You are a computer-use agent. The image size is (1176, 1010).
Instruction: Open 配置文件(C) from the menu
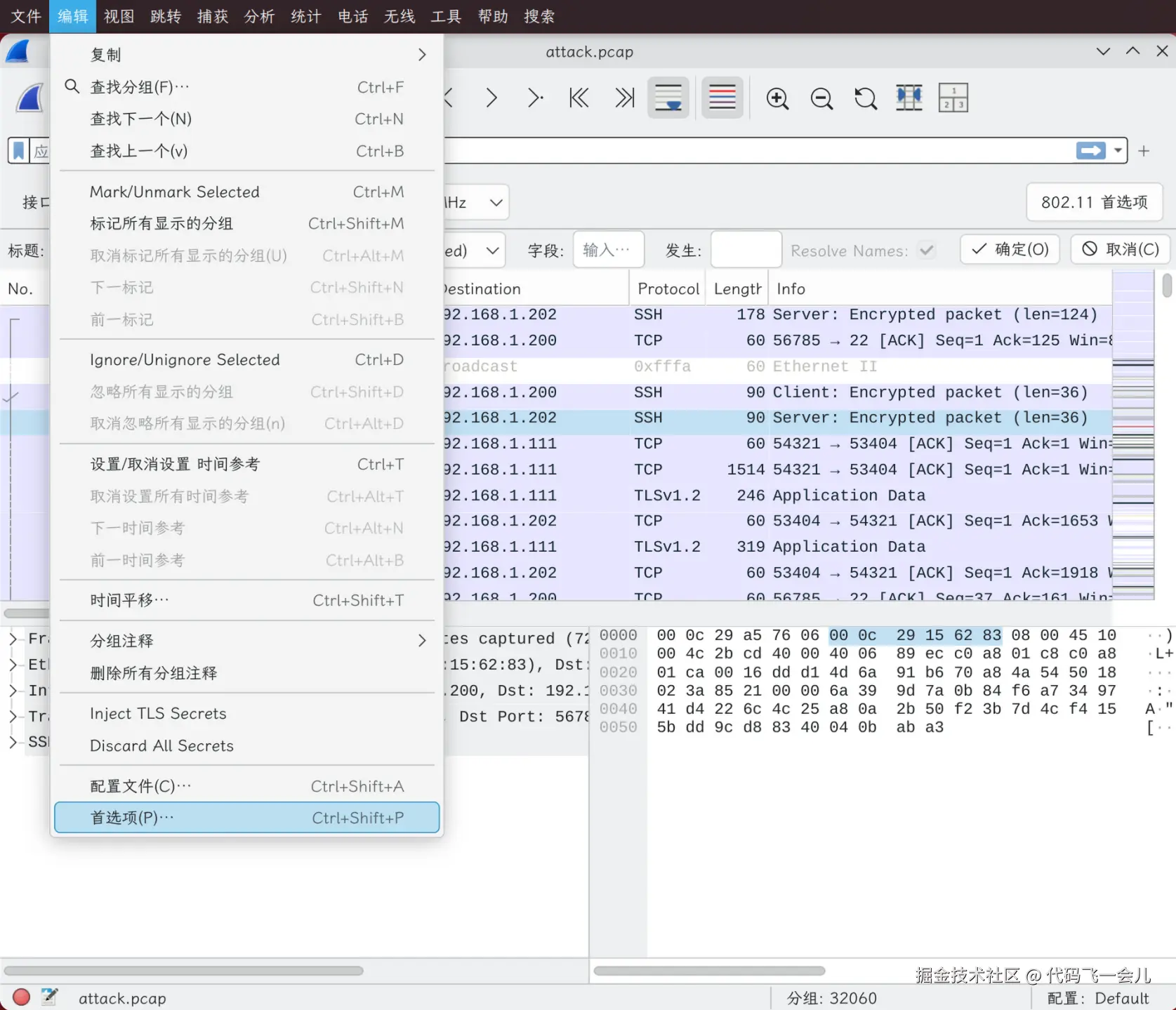(247, 786)
